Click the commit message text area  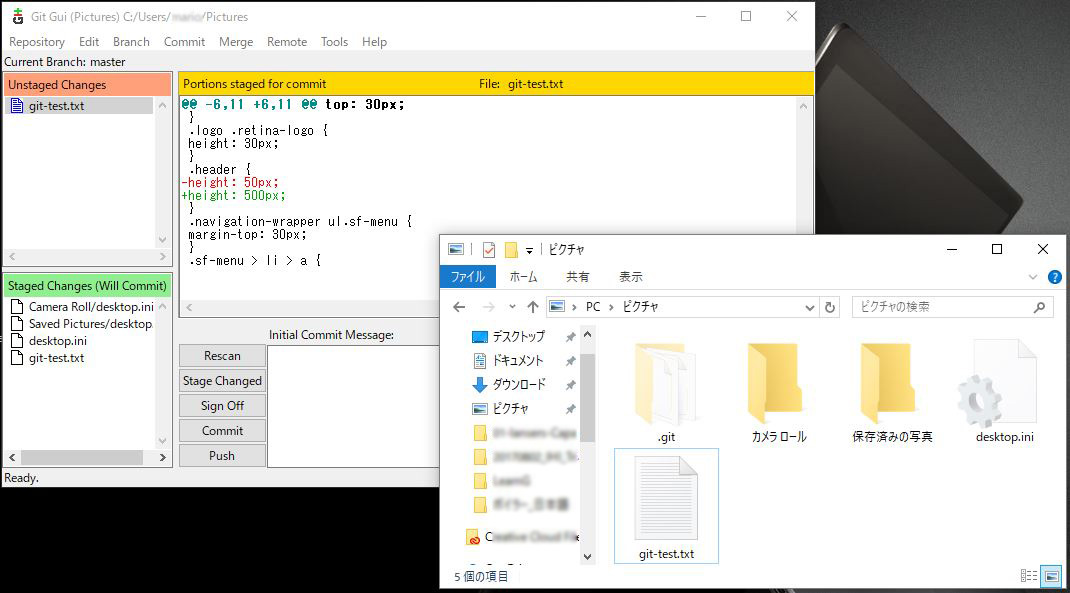[x=353, y=406]
